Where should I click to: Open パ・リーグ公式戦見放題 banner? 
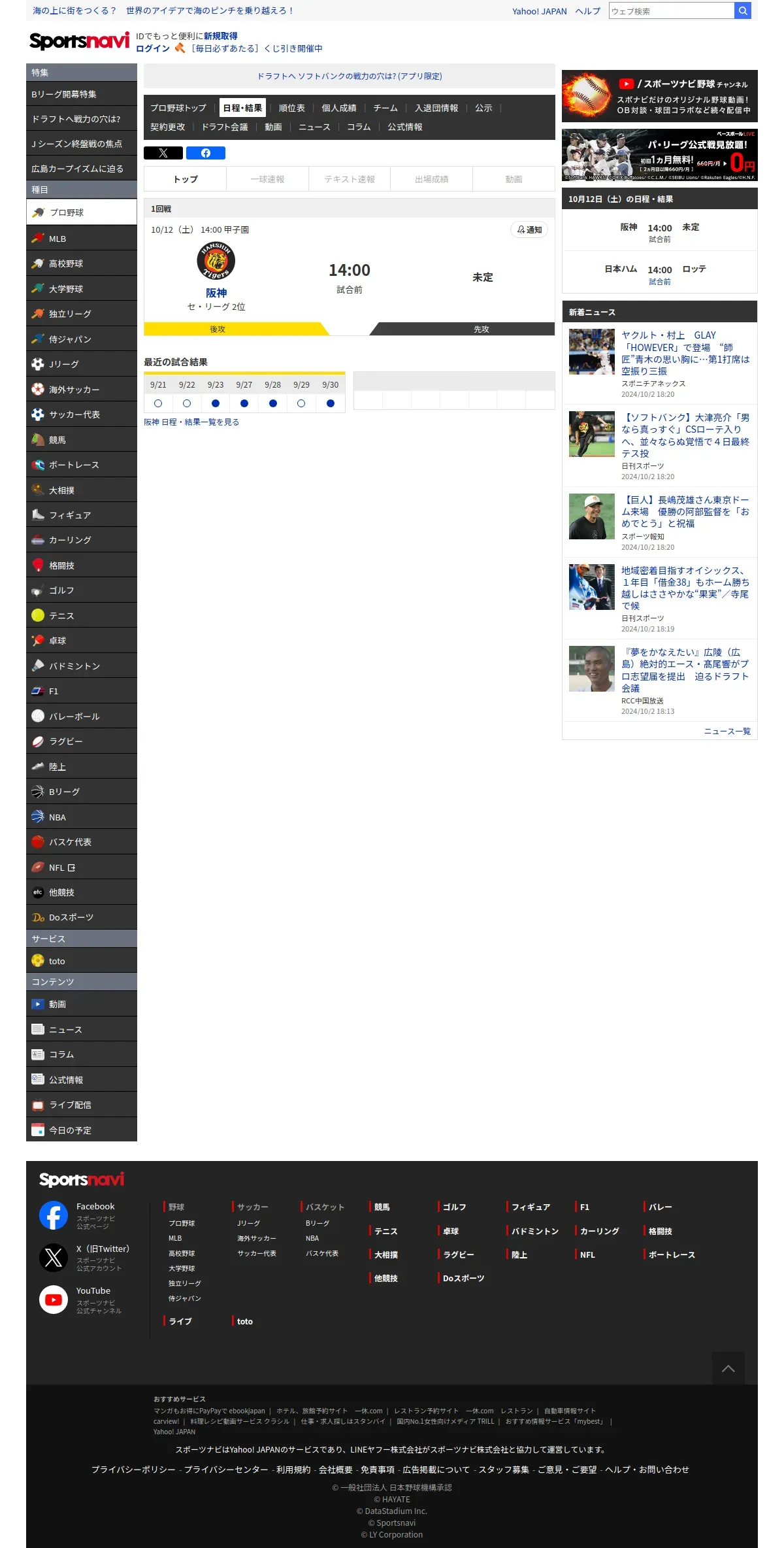click(x=660, y=155)
